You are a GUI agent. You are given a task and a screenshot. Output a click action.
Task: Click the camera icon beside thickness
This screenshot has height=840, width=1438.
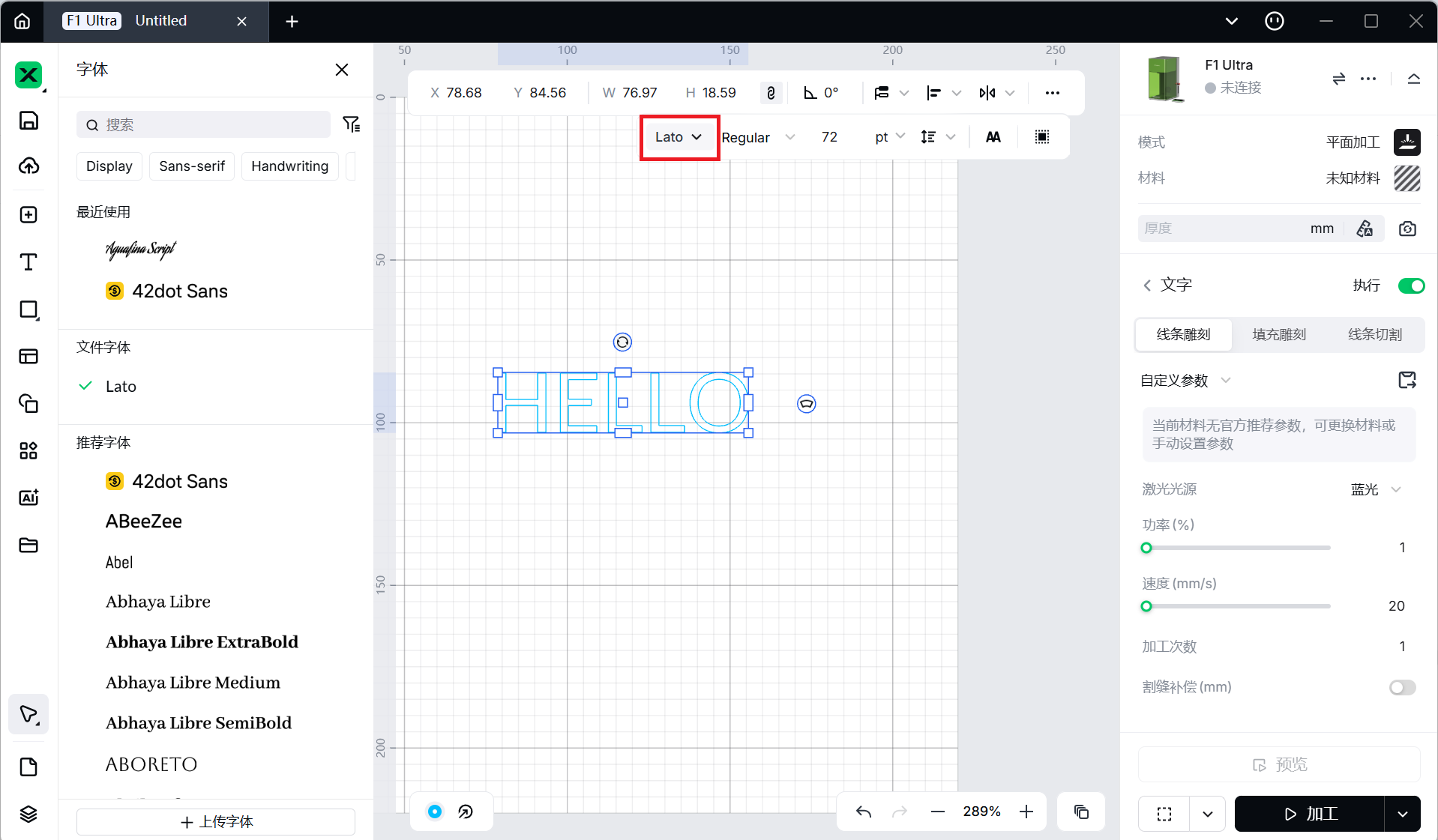pyautogui.click(x=1407, y=229)
